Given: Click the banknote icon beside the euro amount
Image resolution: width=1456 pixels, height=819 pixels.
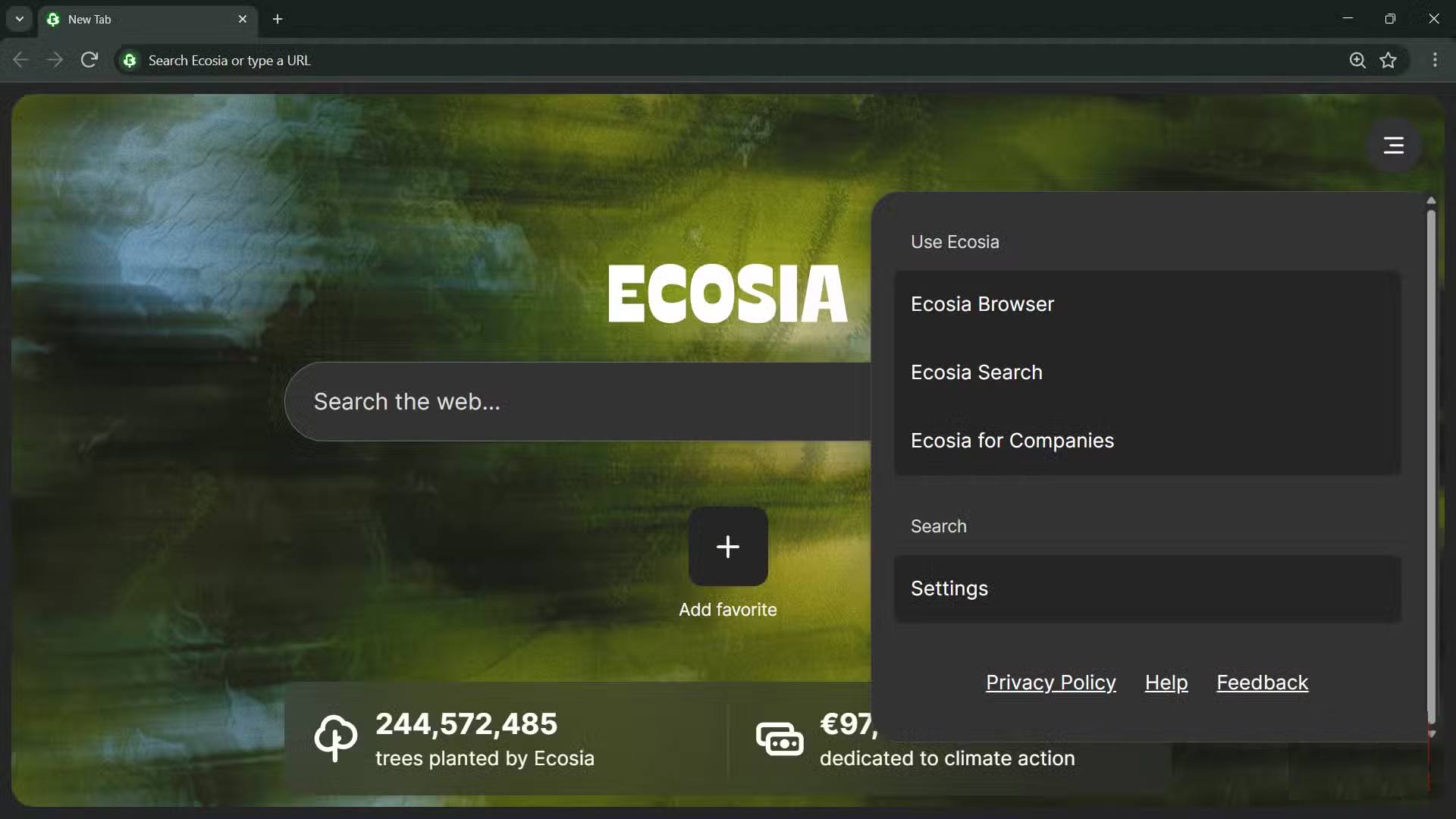Looking at the screenshot, I should pos(780,738).
